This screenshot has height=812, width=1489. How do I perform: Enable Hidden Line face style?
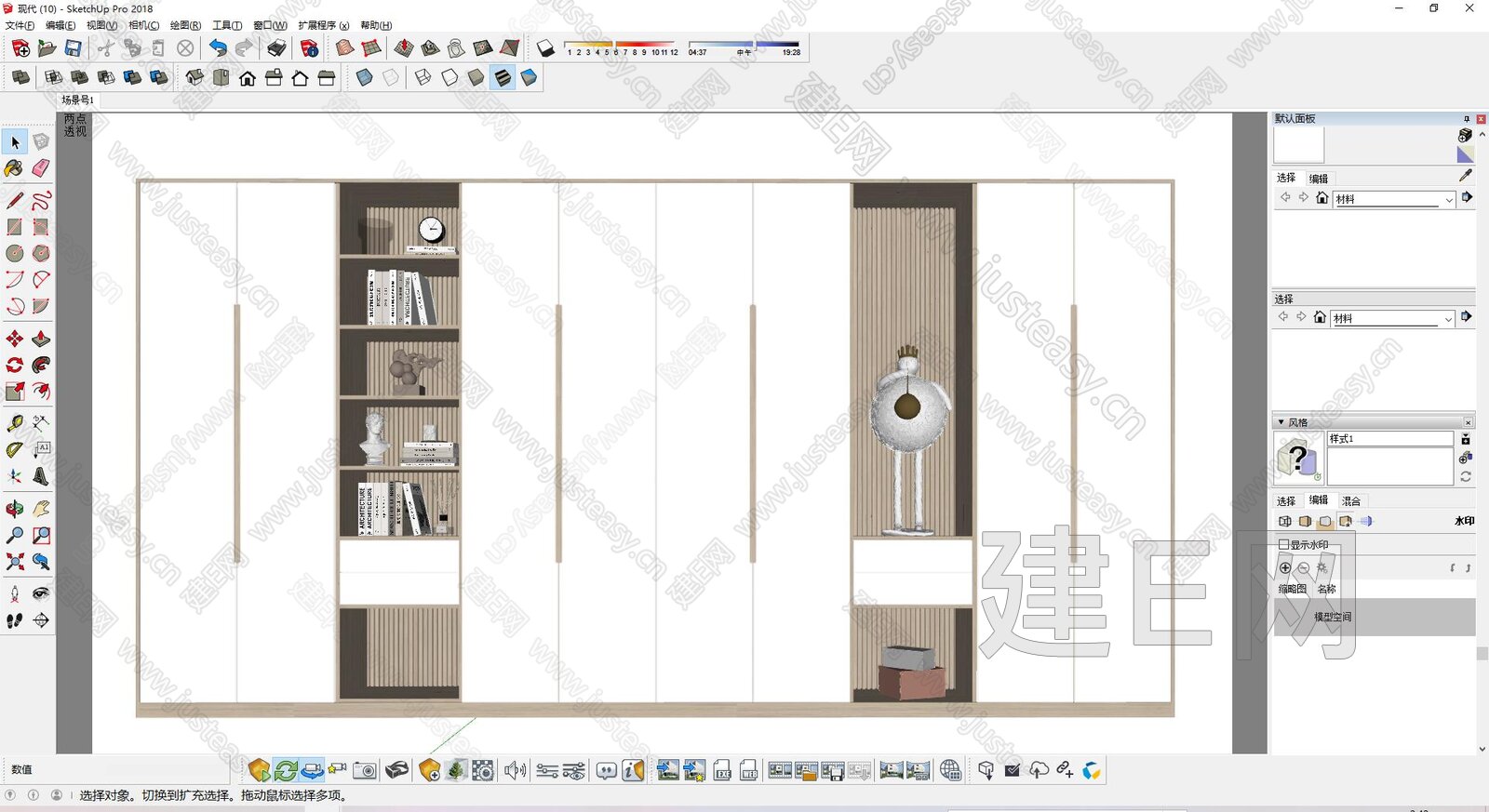point(449,78)
